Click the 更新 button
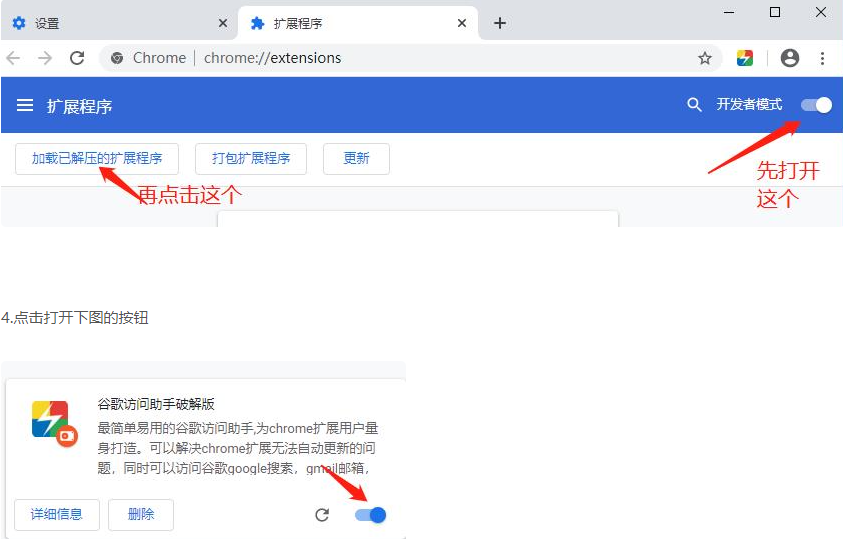Screen dimensions: 843x539 pyautogui.click(x=356, y=159)
